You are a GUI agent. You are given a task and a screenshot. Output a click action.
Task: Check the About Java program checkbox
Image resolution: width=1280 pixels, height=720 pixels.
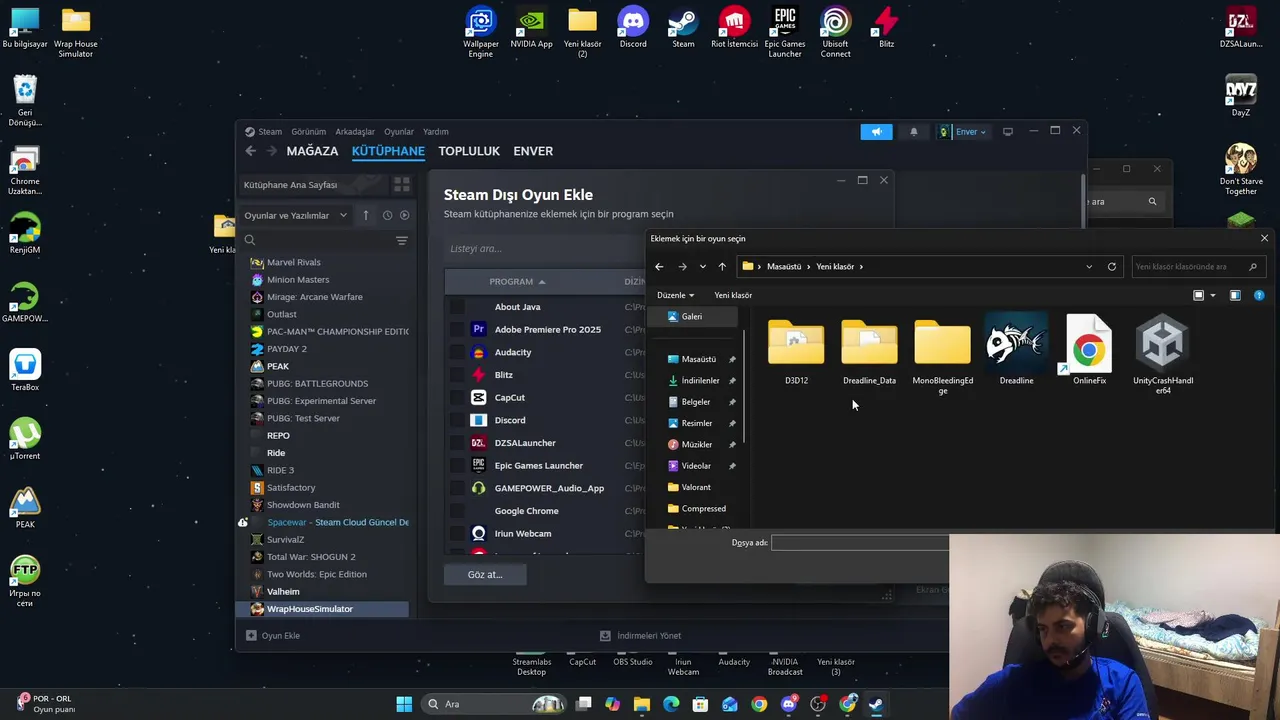pos(457,307)
